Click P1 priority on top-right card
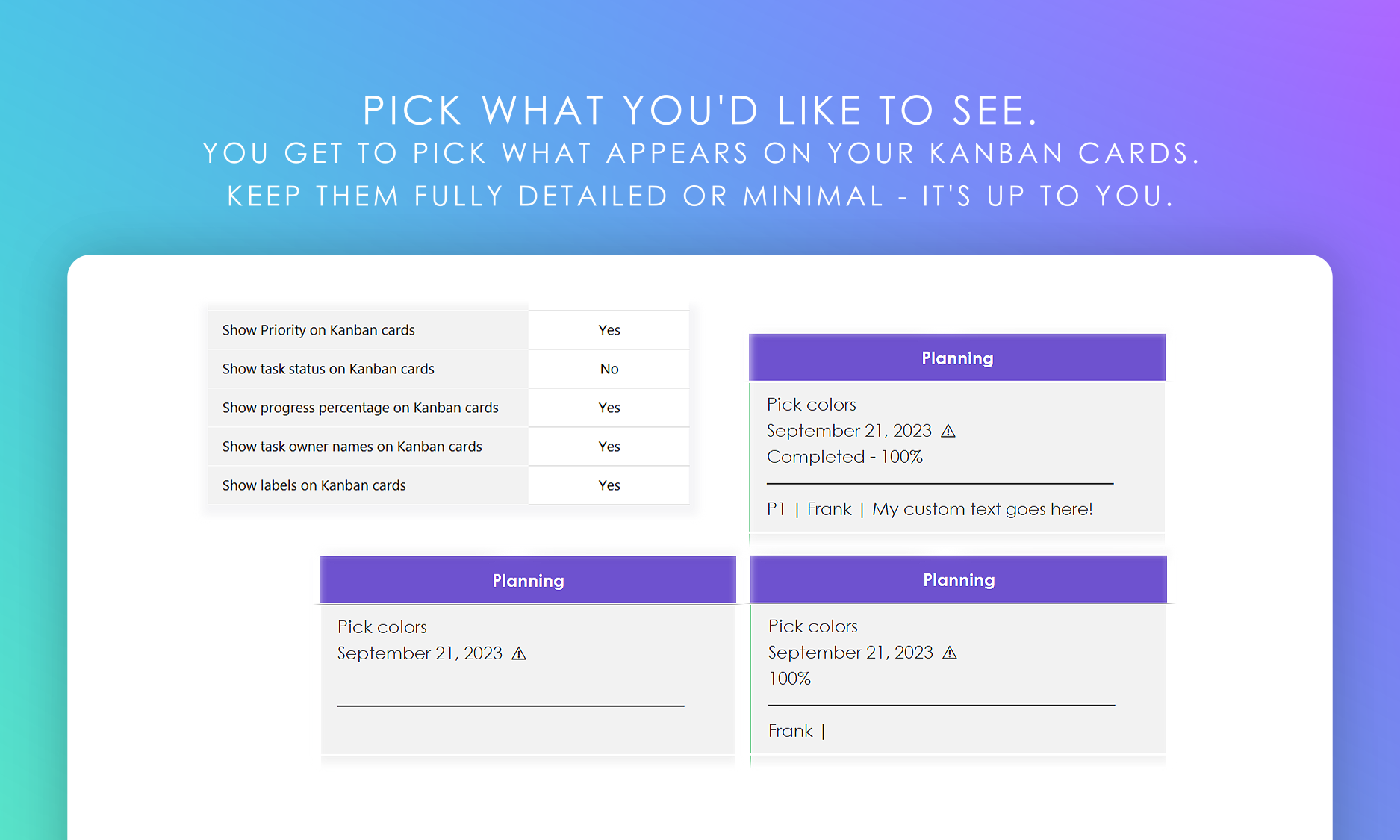This screenshot has width=1400, height=840. 776,509
